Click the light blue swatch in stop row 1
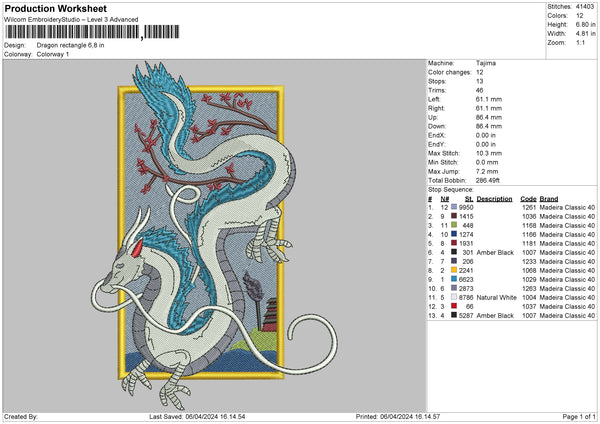600x424 pixels. (454, 207)
